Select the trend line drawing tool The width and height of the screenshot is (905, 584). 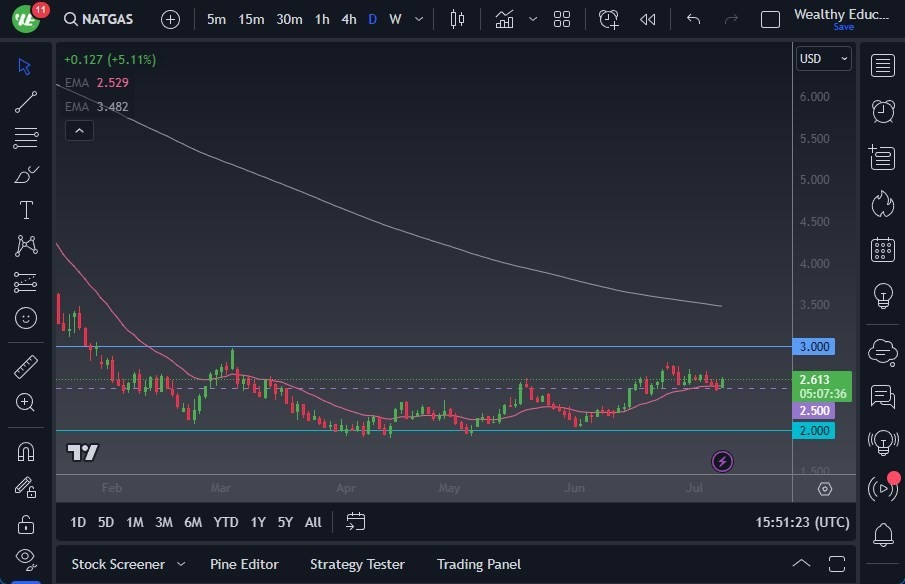tap(25, 102)
